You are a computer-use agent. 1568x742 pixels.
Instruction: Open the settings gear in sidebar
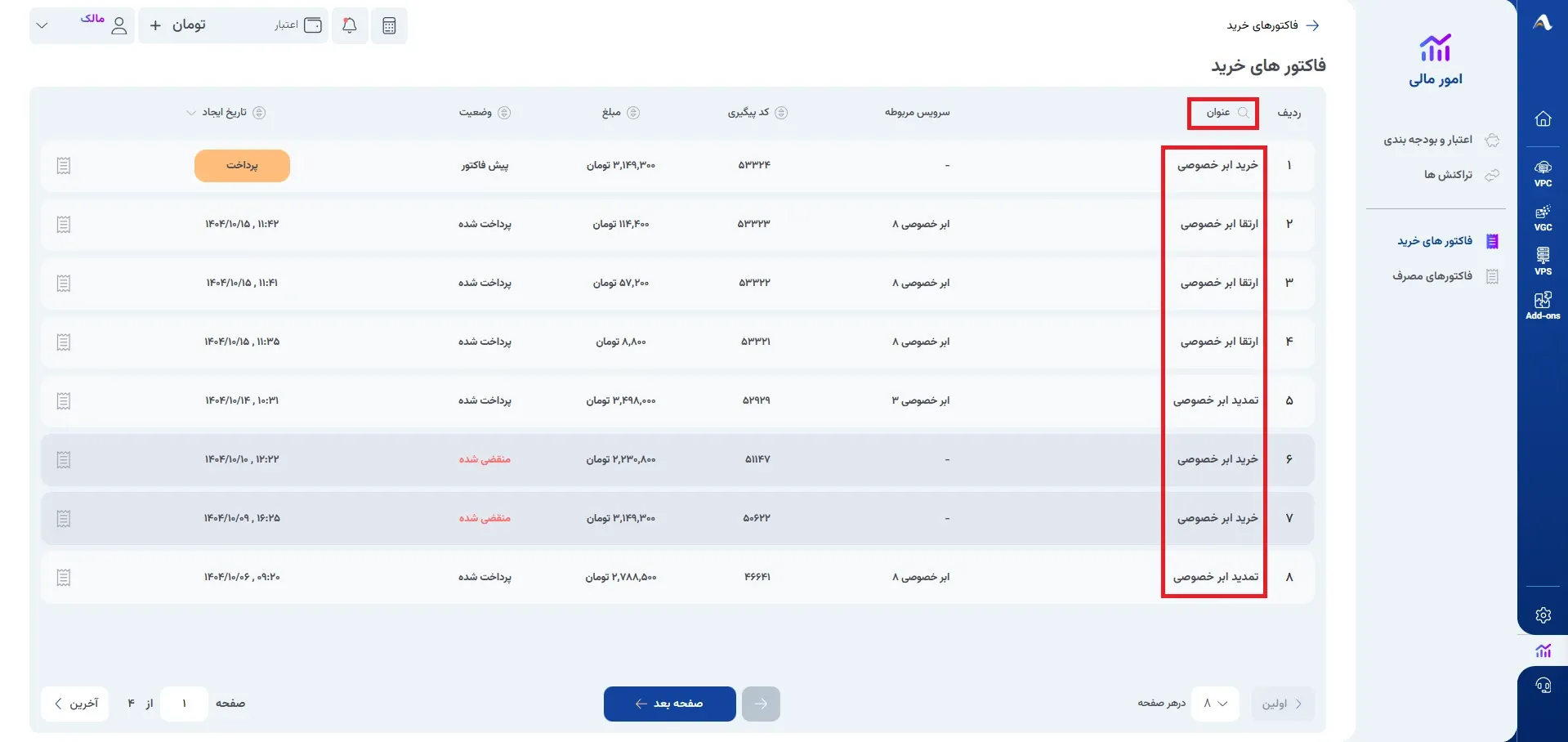tap(1543, 615)
